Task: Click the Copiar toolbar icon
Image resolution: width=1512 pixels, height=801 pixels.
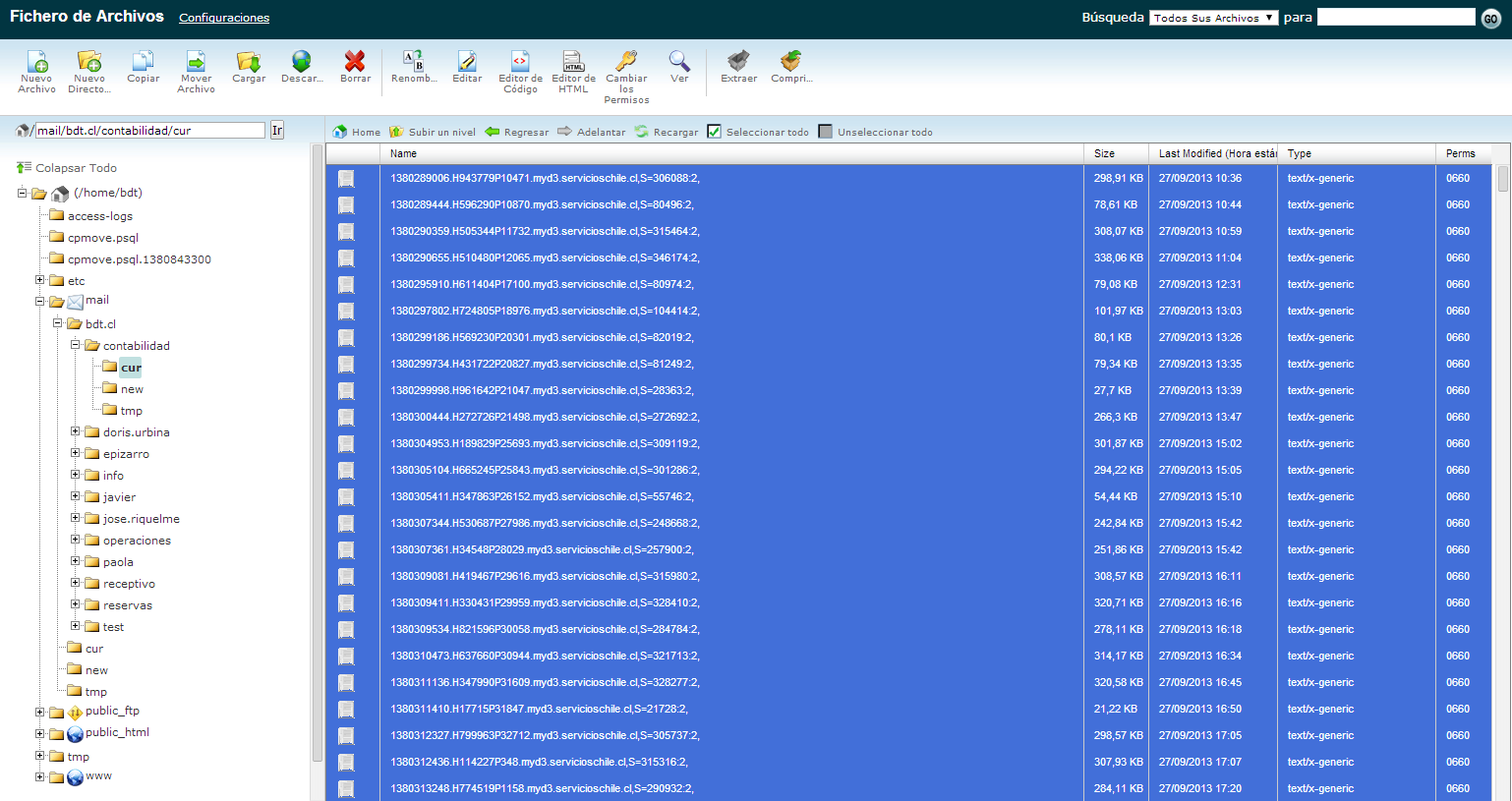Action: point(143,63)
